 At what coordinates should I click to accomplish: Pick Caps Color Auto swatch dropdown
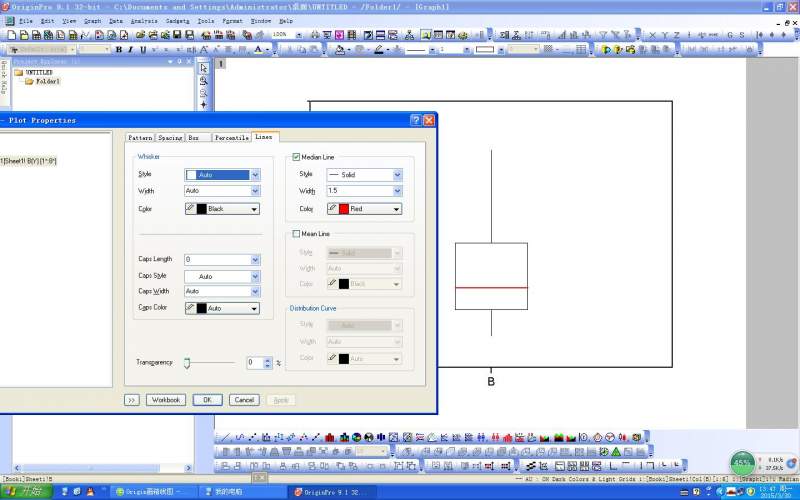(222, 308)
